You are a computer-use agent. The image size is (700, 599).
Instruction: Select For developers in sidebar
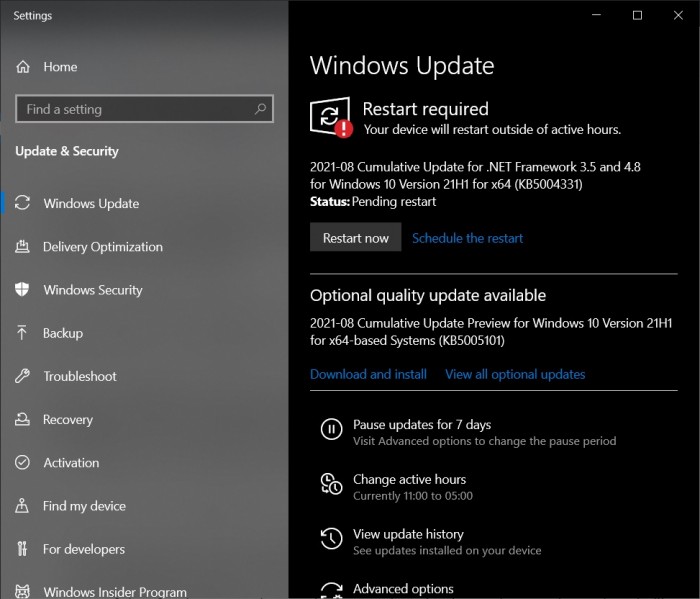(x=84, y=549)
